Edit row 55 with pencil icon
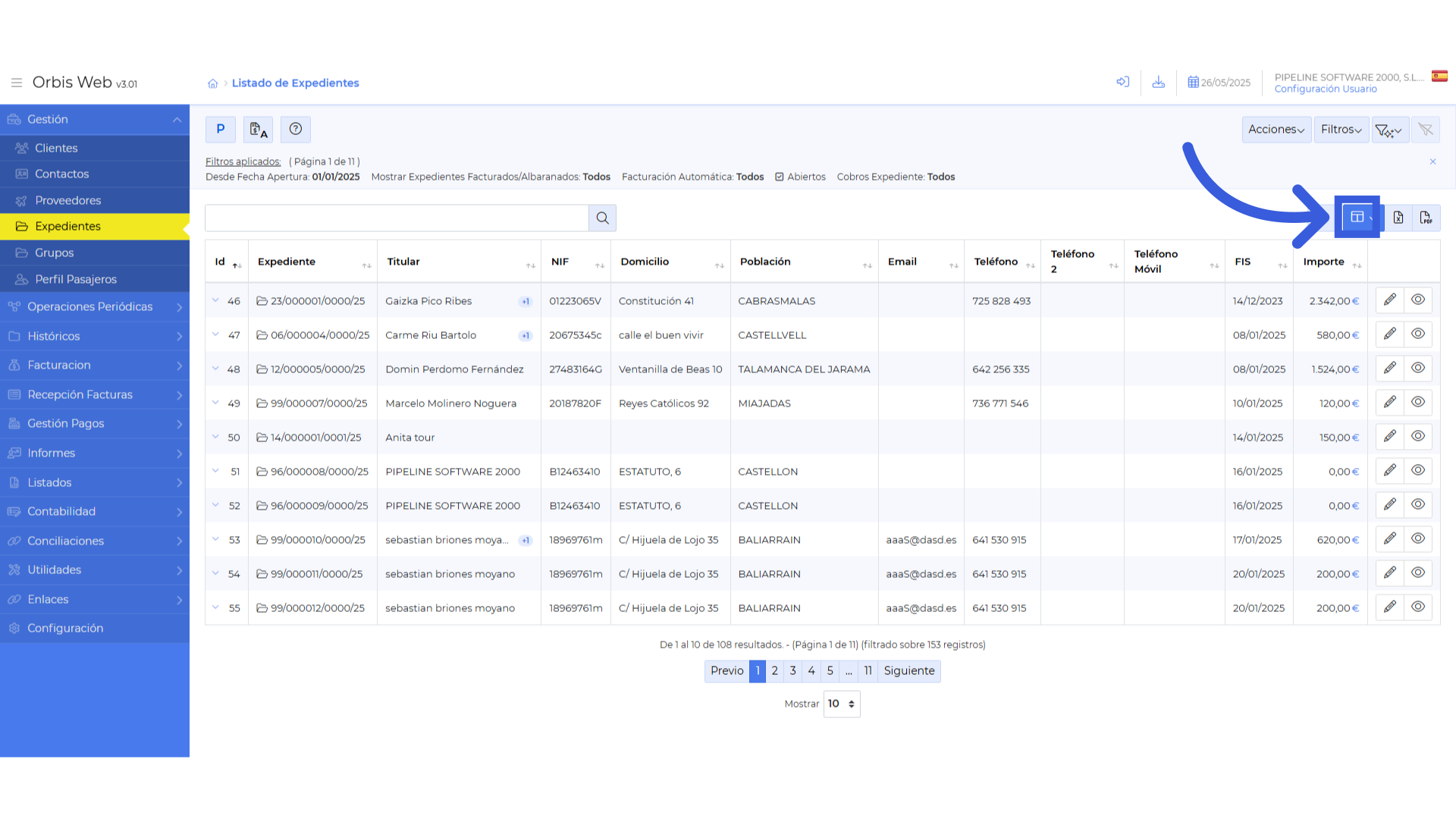The image size is (1456, 819). pyautogui.click(x=1390, y=607)
